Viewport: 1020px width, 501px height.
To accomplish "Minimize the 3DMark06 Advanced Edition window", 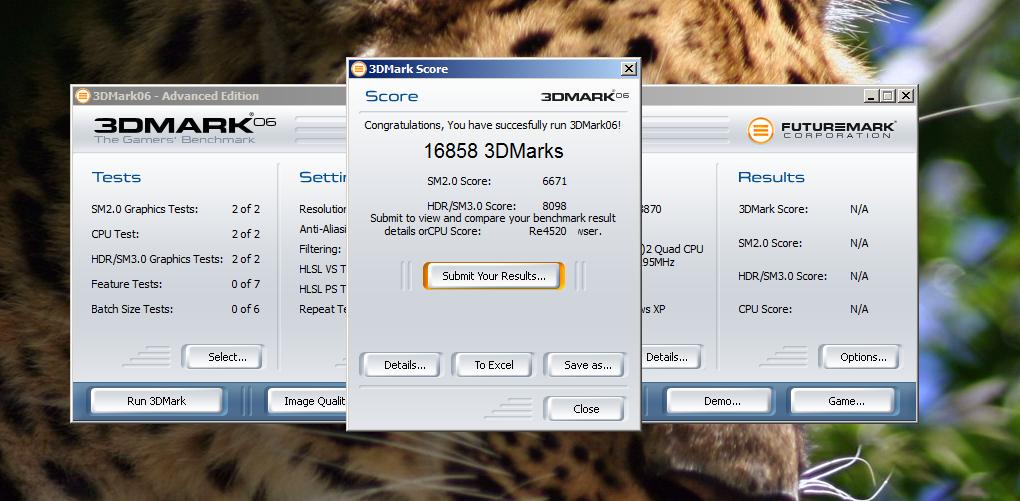I will (872, 96).
